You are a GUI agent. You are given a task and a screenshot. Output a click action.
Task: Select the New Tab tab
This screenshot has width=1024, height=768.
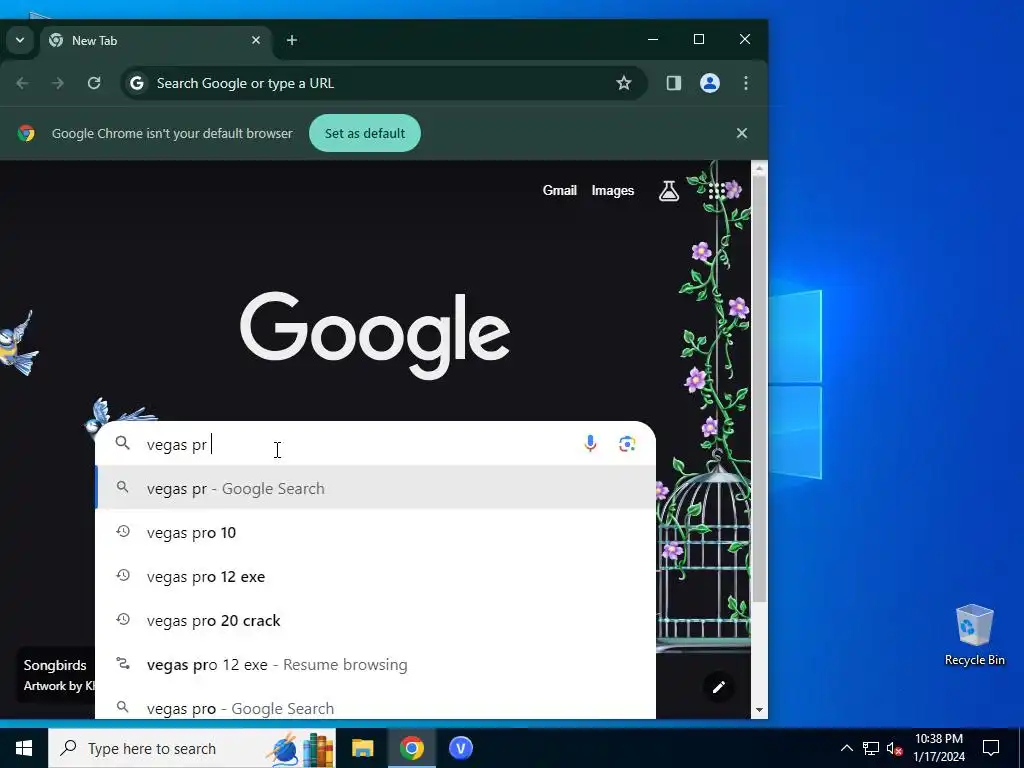(153, 40)
